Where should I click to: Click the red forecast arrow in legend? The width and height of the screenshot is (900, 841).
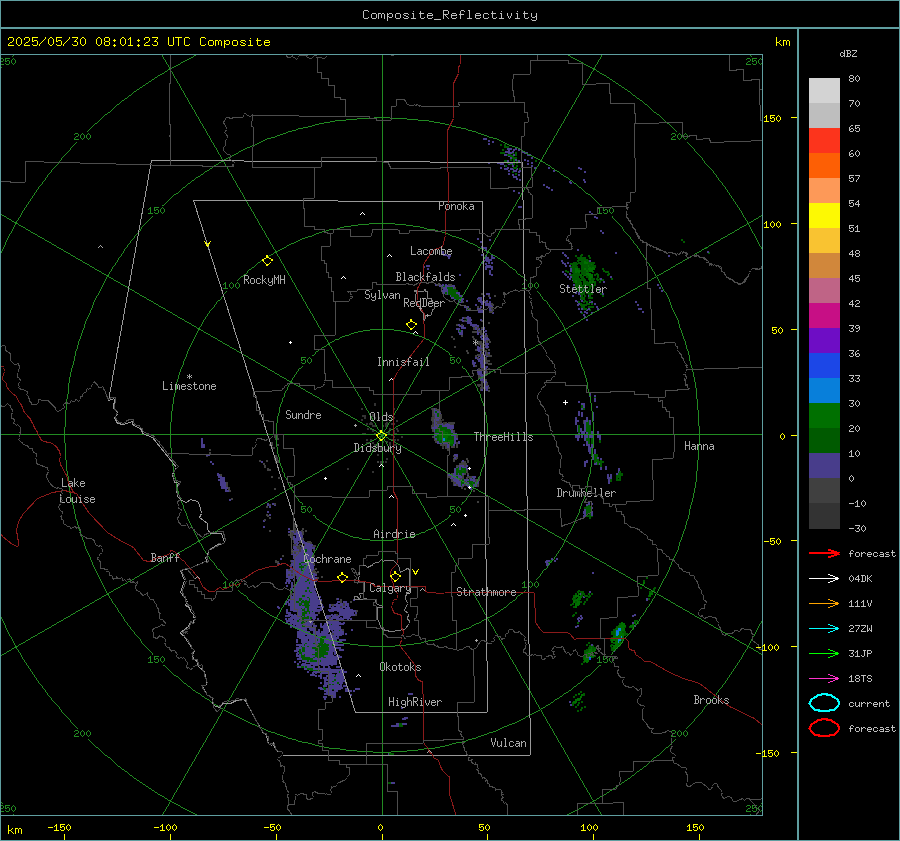(824, 553)
